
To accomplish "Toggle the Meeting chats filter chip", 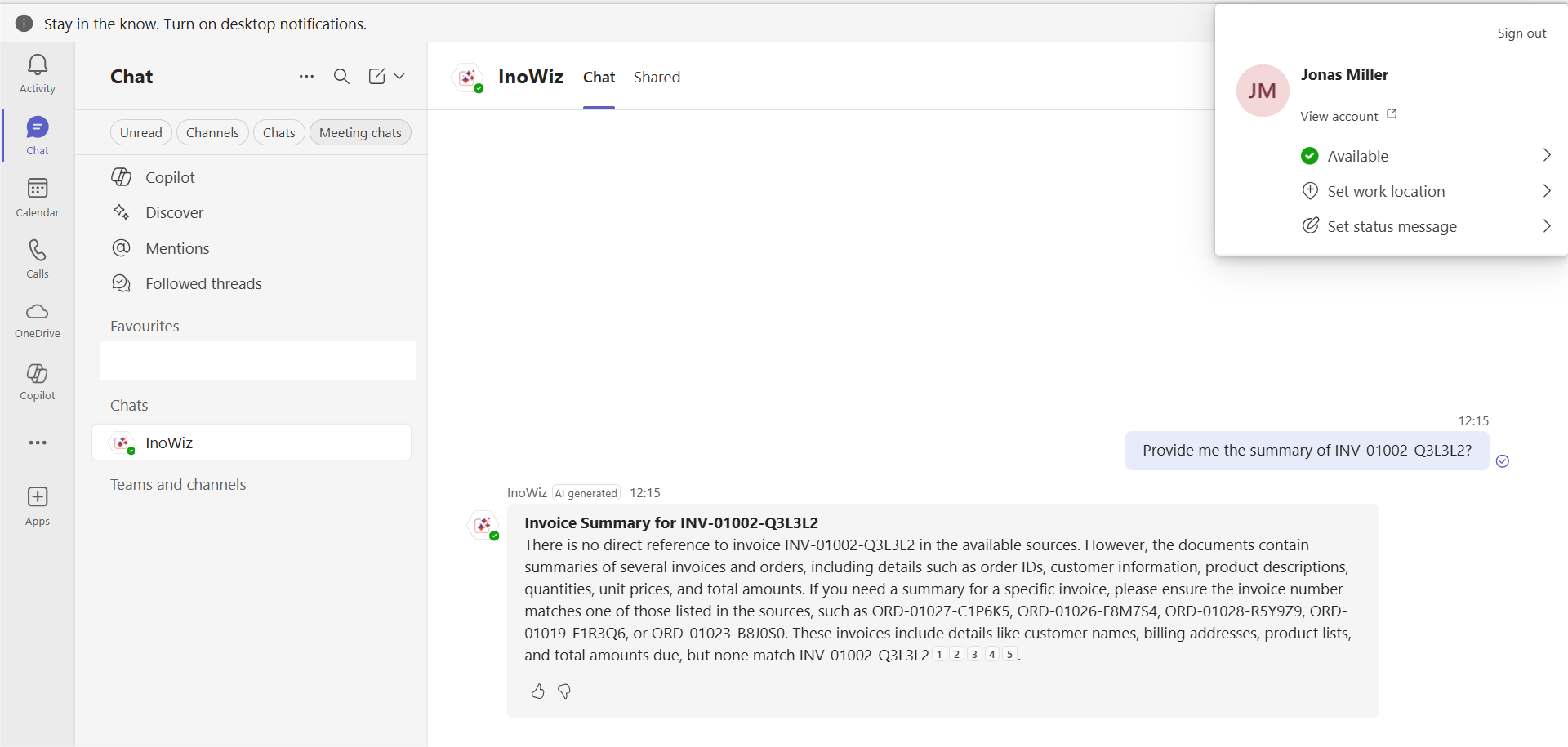I will click(x=360, y=132).
